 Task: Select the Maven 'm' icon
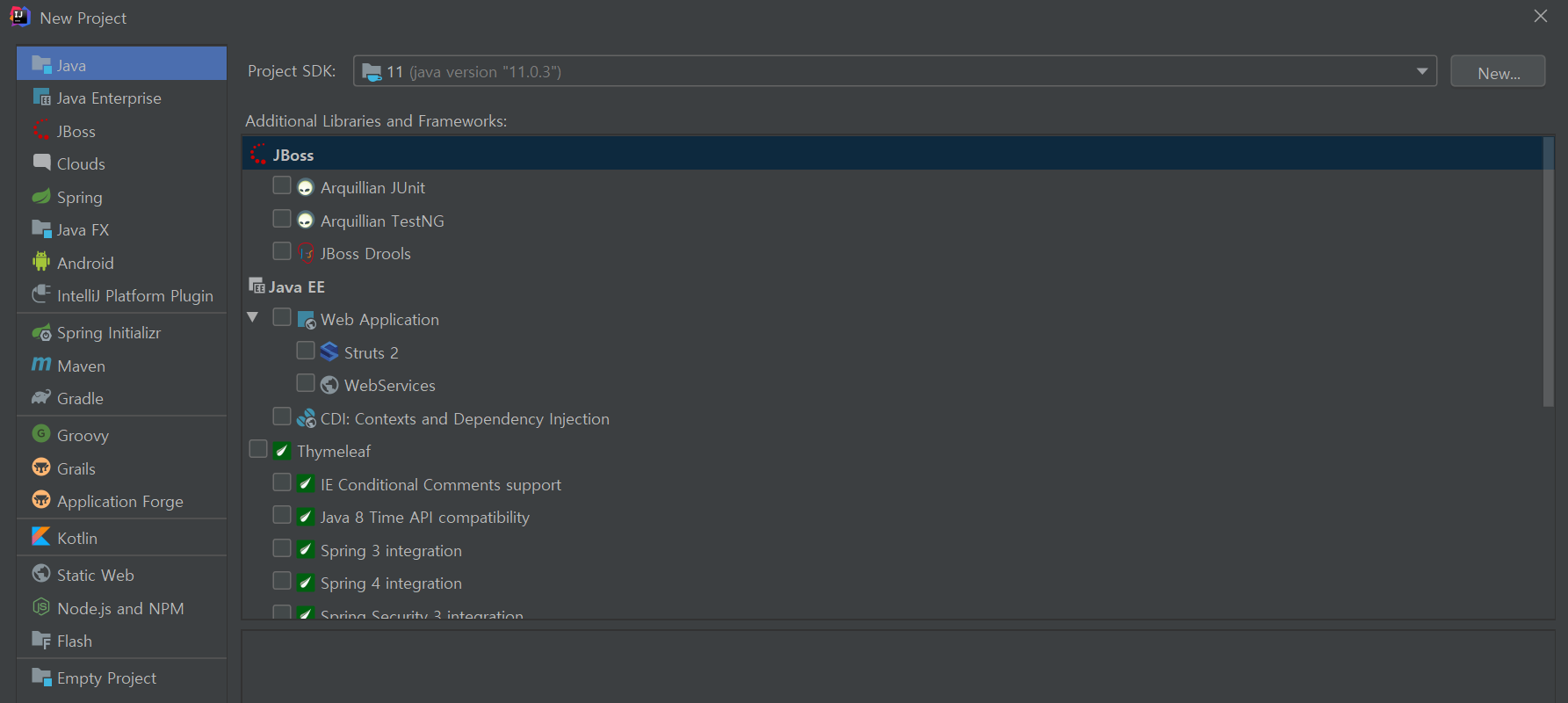click(x=41, y=365)
